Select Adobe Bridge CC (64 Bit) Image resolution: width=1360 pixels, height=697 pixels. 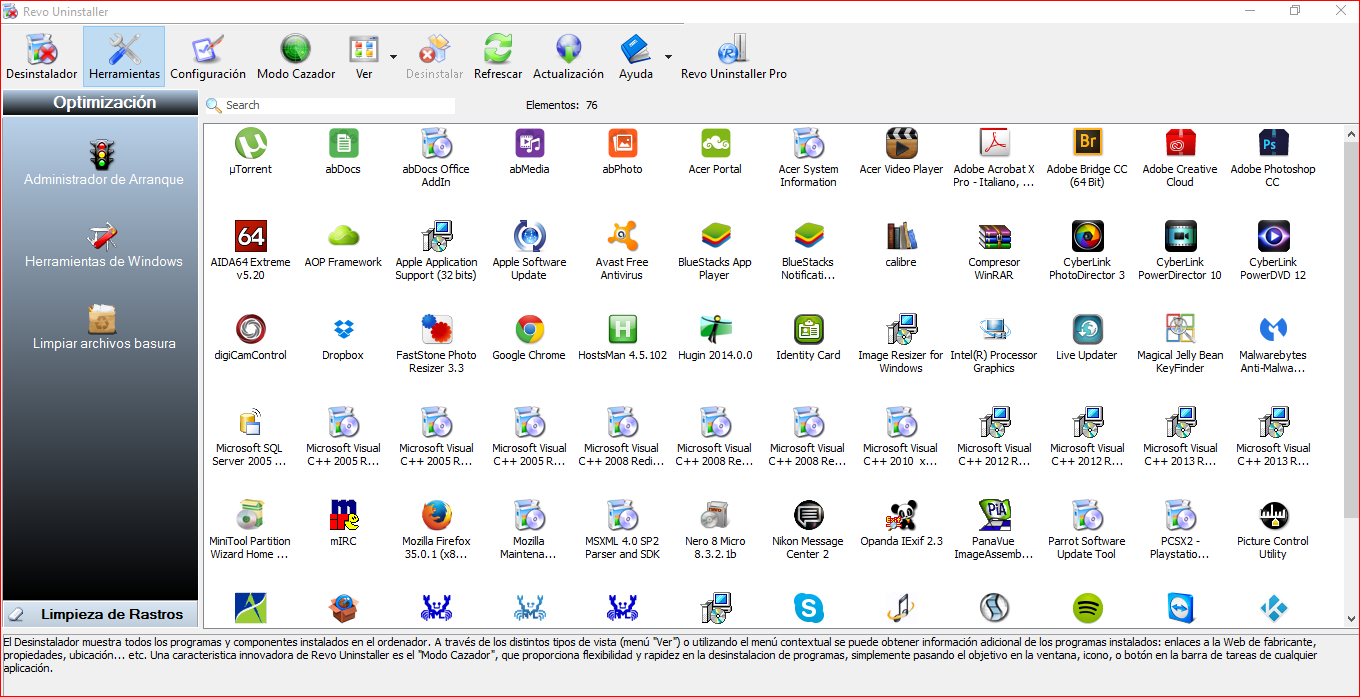pyautogui.click(x=1087, y=158)
